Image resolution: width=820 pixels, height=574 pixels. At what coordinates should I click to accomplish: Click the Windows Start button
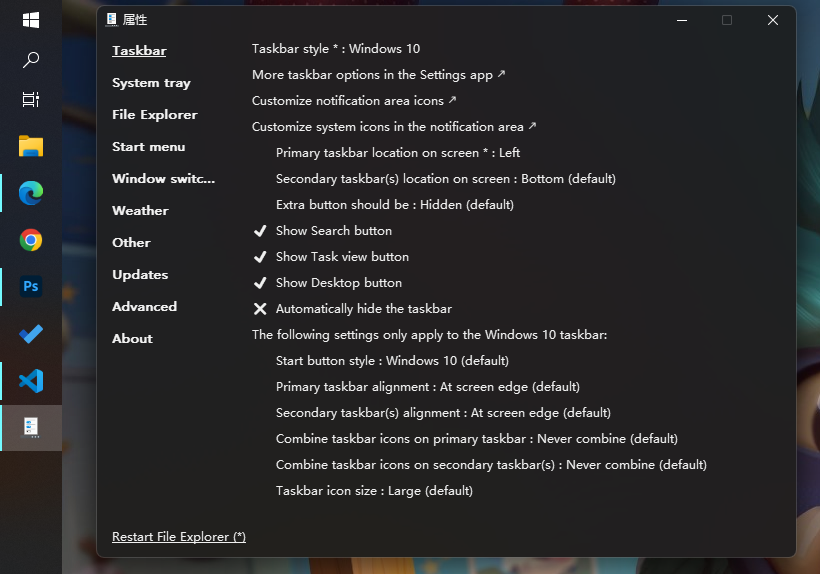pos(31,20)
